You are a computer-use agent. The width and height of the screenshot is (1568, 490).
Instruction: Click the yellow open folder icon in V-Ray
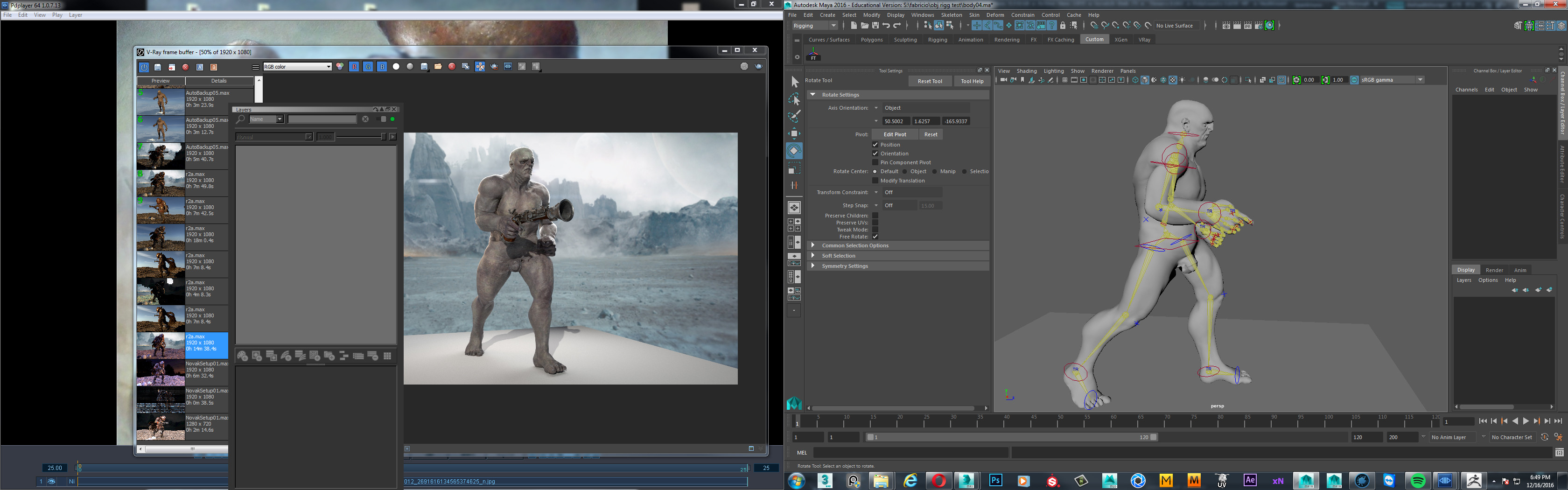tap(438, 66)
